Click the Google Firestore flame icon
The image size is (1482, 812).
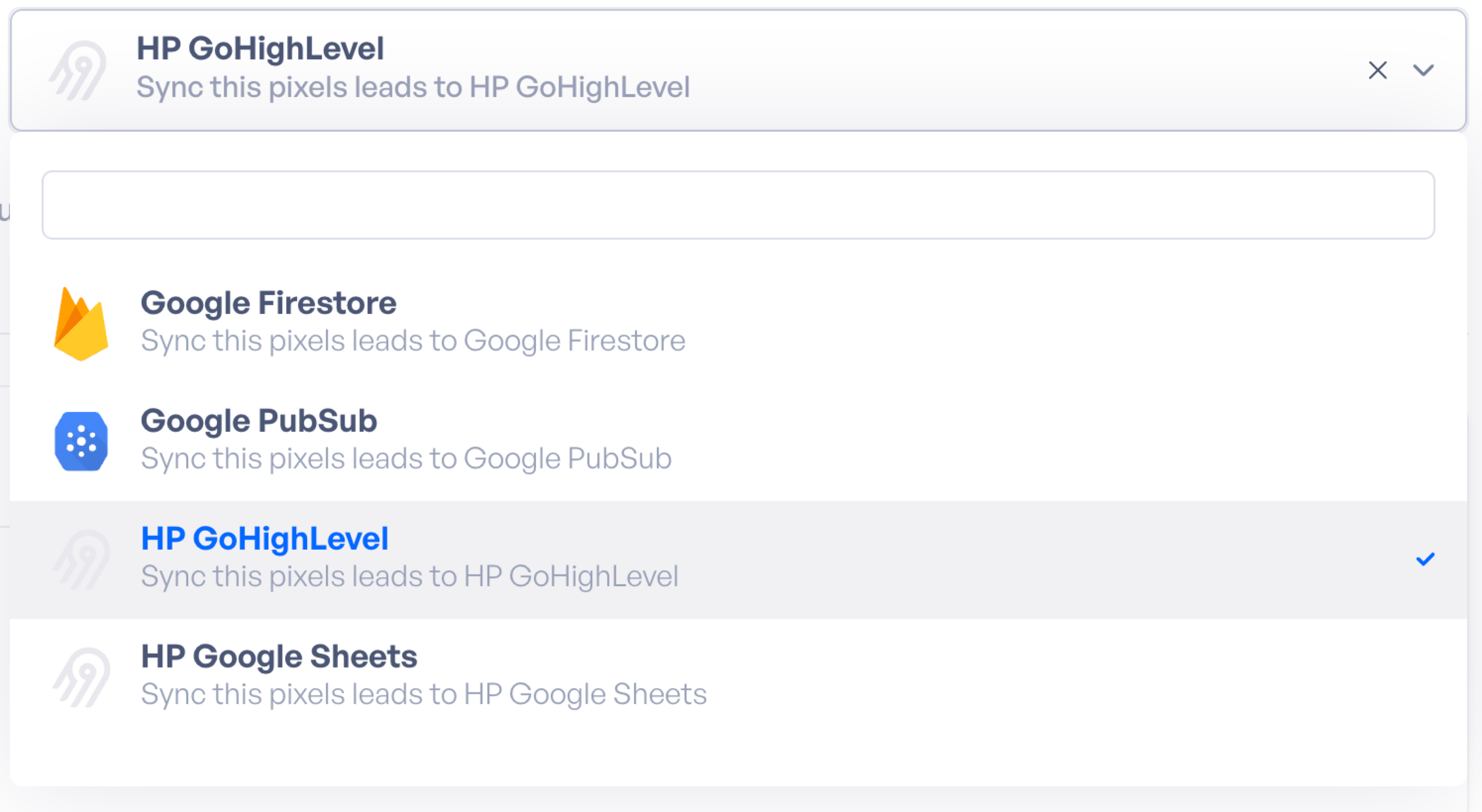pos(81,324)
